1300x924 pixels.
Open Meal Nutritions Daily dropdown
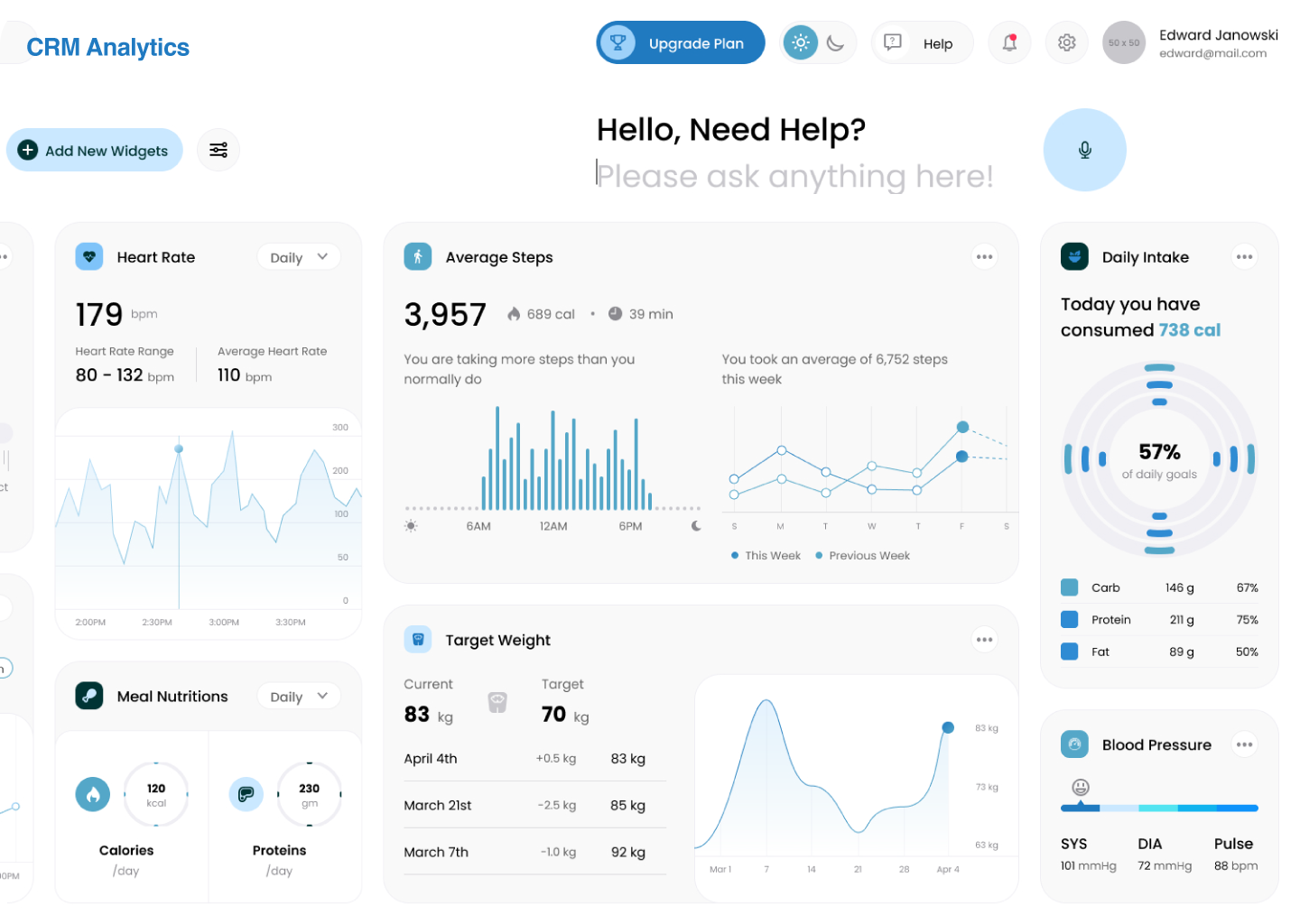299,697
